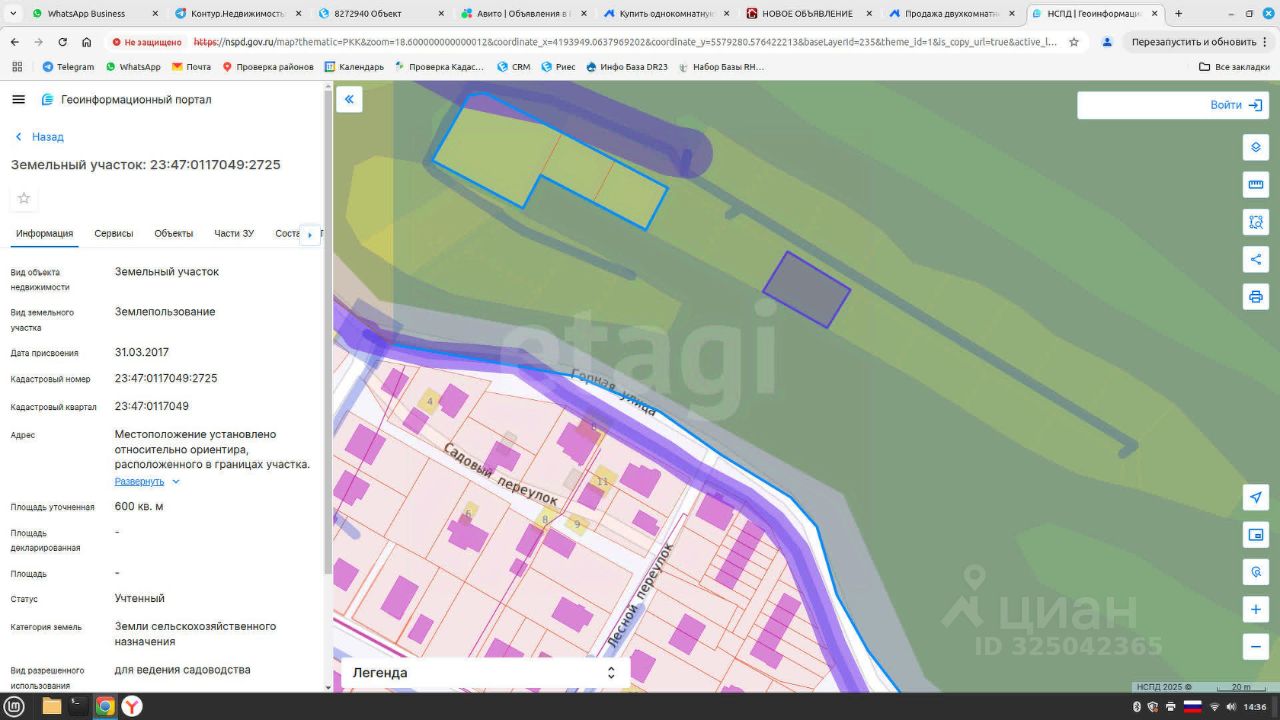Expand the full address with Развернуть

(x=147, y=481)
